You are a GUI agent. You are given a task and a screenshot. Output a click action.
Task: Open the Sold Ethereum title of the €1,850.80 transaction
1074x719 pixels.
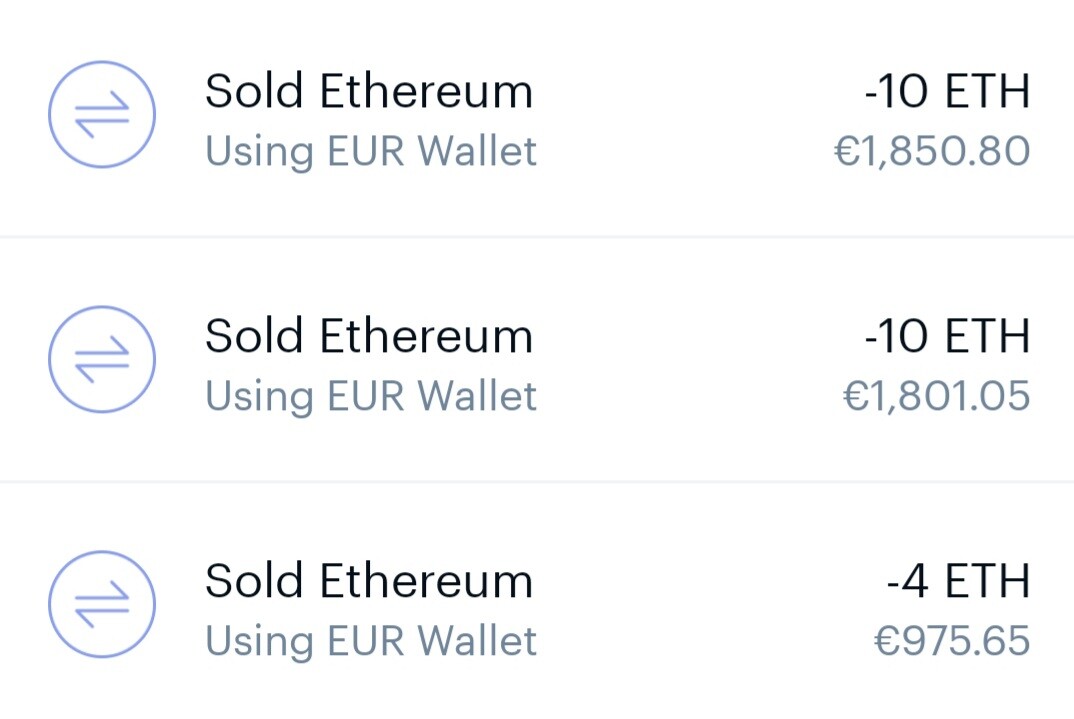(x=369, y=91)
